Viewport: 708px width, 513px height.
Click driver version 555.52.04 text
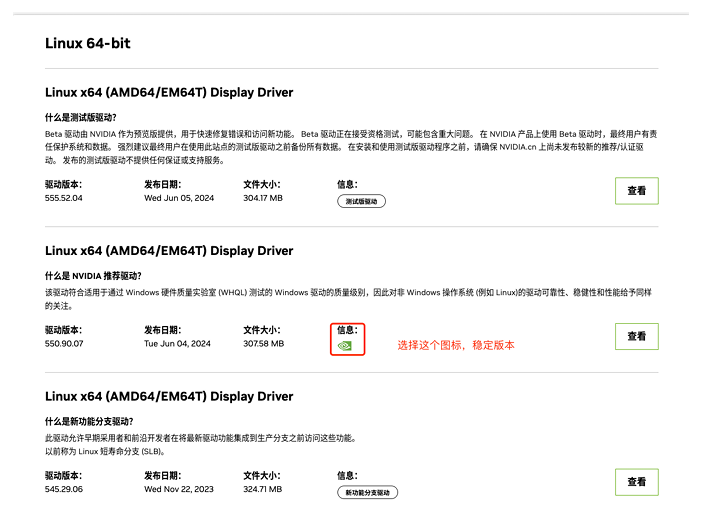(64, 198)
